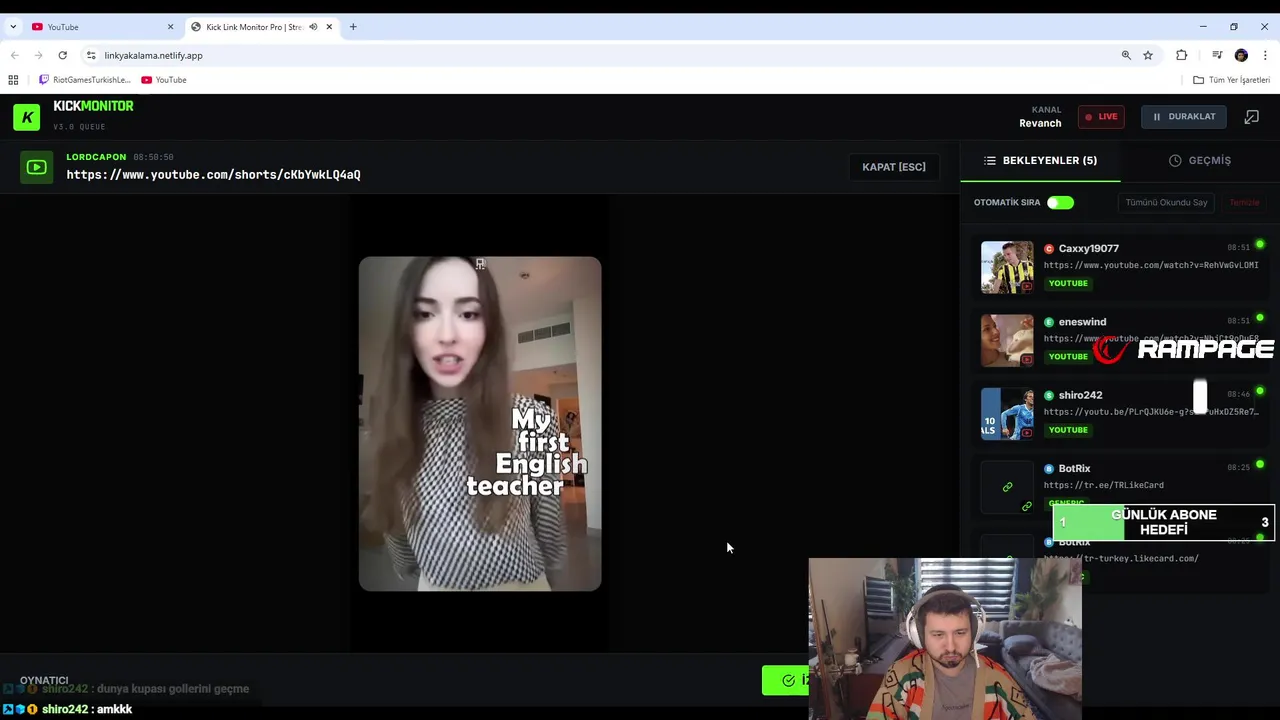Bookmark this page with the star icon
The width and height of the screenshot is (1280, 720).
point(1148,55)
